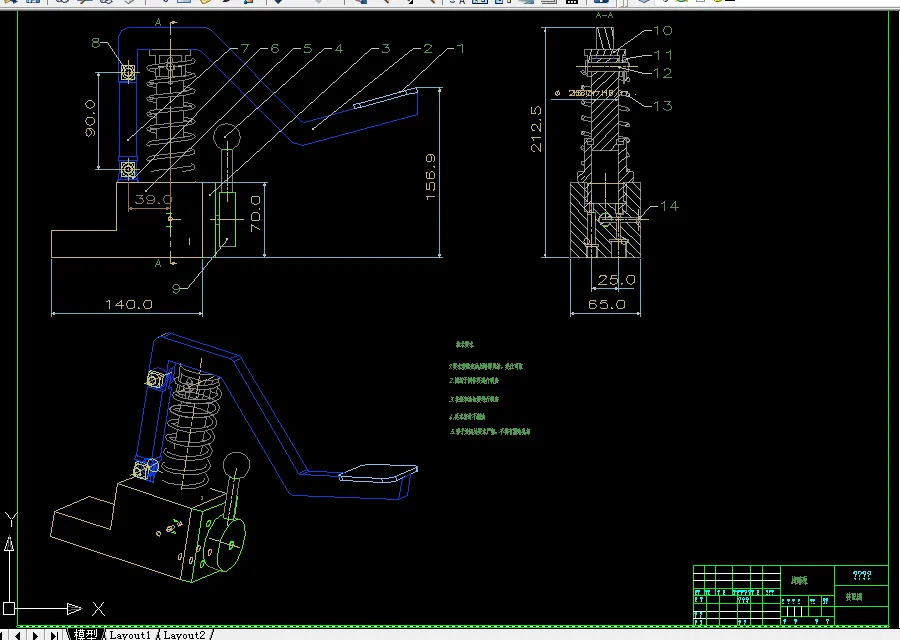Open the Layout1 tab
Viewport: 900px width, 640px height.
130,635
